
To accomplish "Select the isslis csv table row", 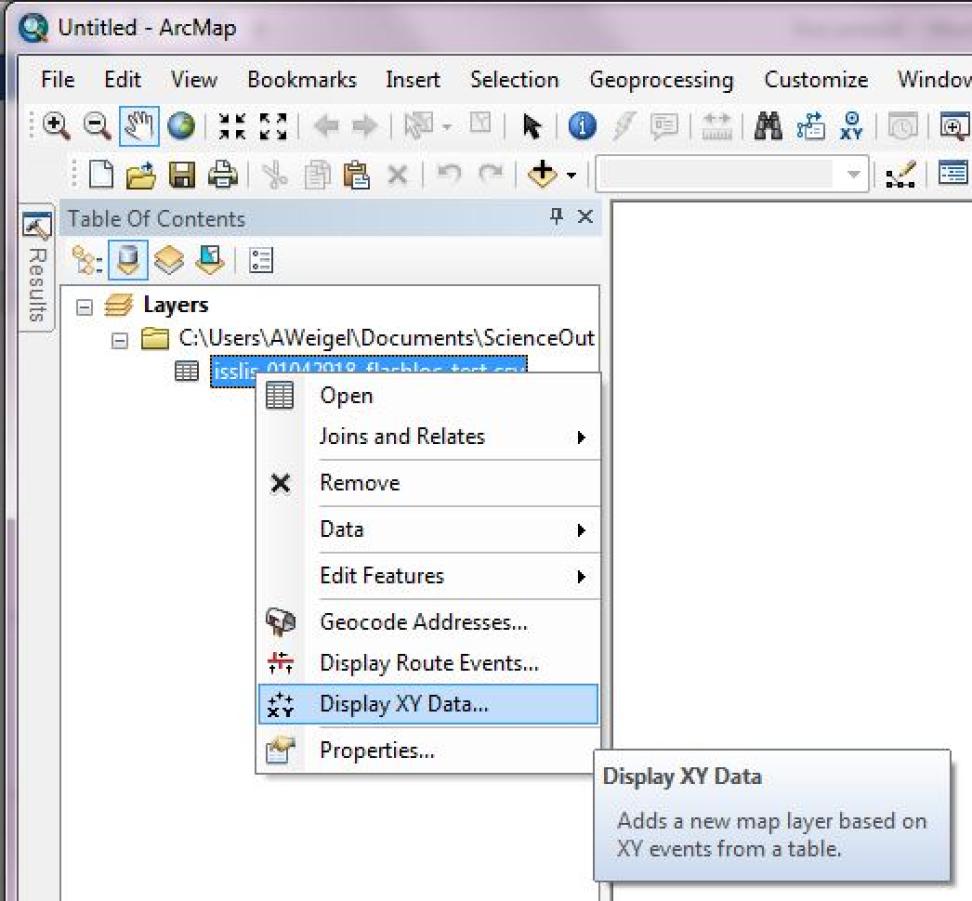I will (368, 371).
